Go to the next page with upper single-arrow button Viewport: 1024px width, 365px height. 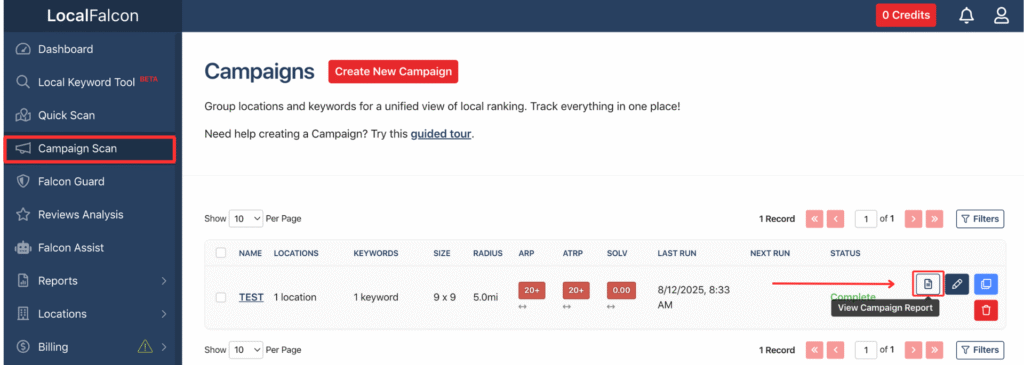914,219
